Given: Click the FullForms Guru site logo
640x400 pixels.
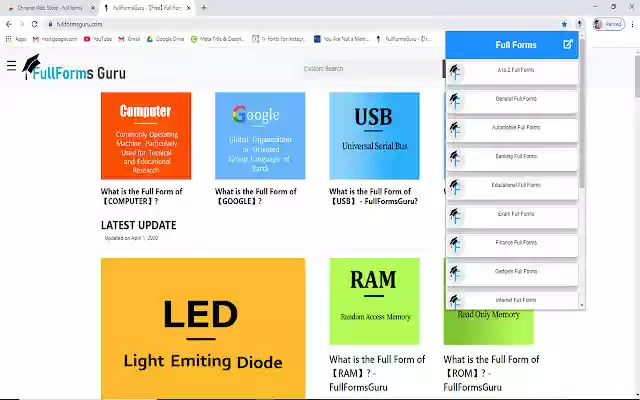Looking at the screenshot, I should [74, 67].
